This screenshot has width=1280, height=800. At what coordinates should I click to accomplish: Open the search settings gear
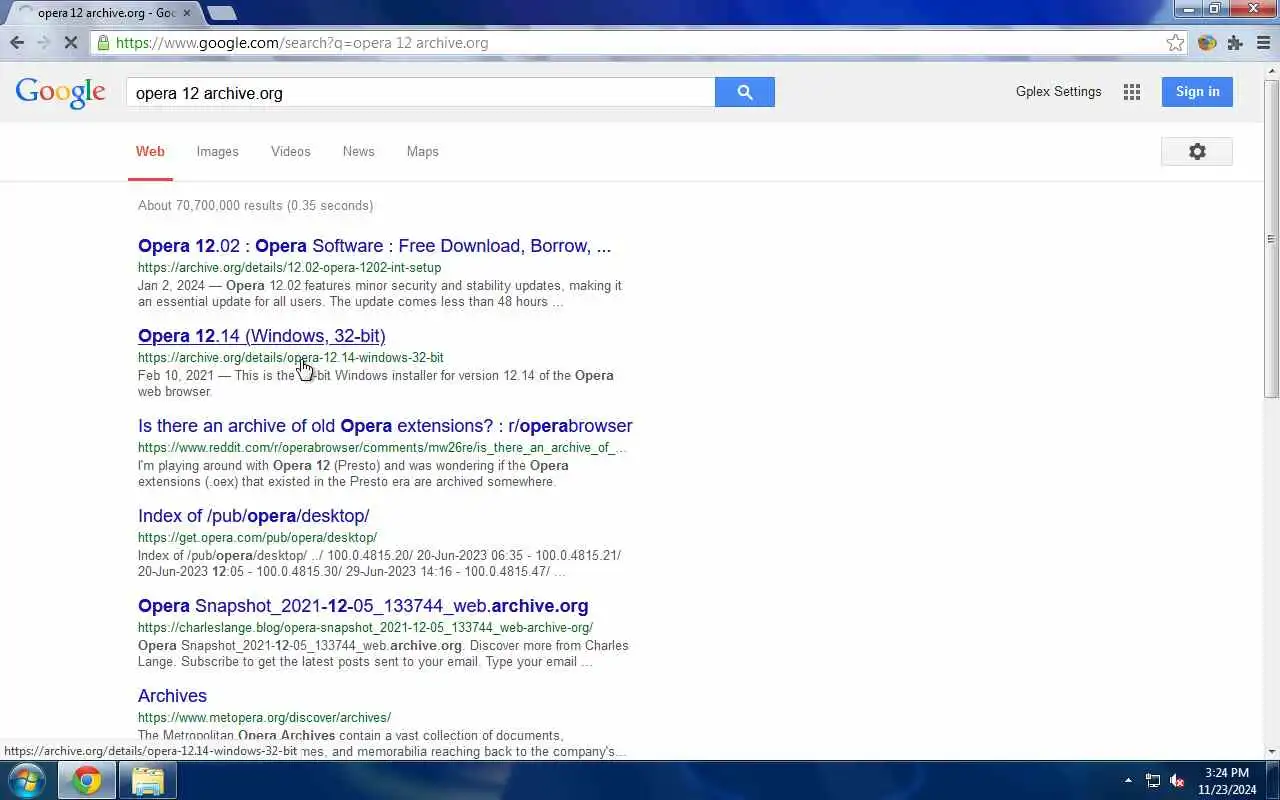click(x=1197, y=151)
